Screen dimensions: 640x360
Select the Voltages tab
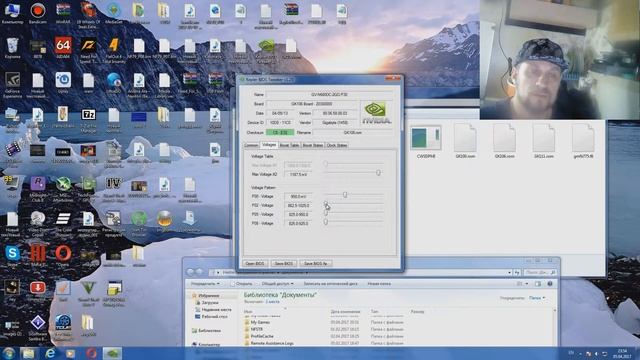(x=269, y=145)
